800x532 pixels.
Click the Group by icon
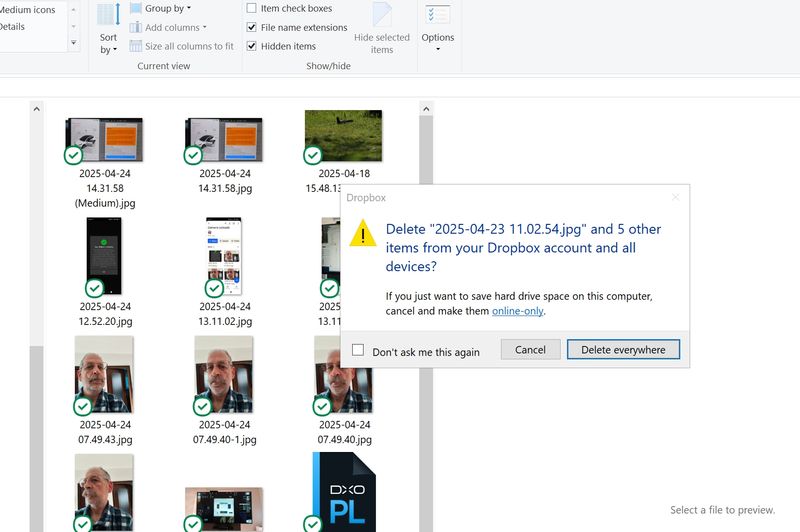[x=136, y=8]
